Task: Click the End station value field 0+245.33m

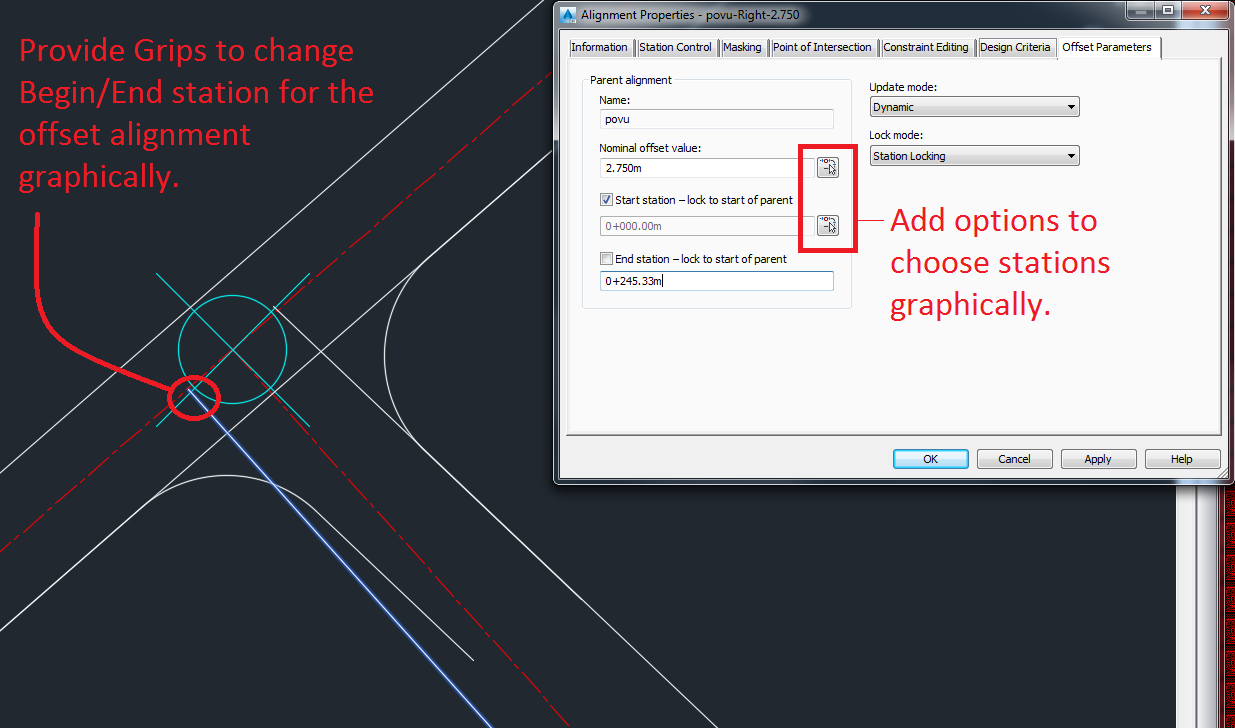Action: pyautogui.click(x=716, y=280)
